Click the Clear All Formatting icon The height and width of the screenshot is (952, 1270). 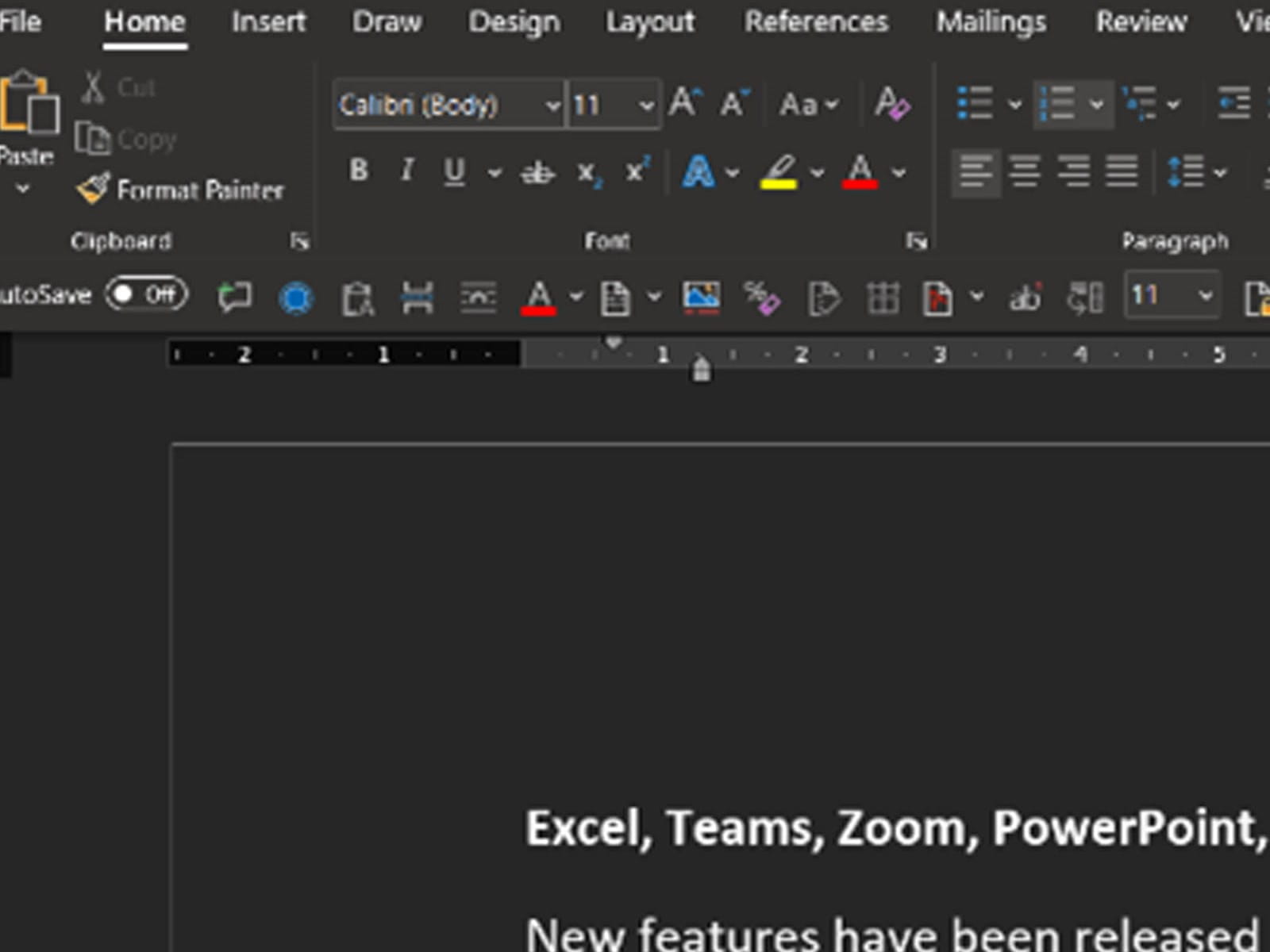pyautogui.click(x=891, y=104)
